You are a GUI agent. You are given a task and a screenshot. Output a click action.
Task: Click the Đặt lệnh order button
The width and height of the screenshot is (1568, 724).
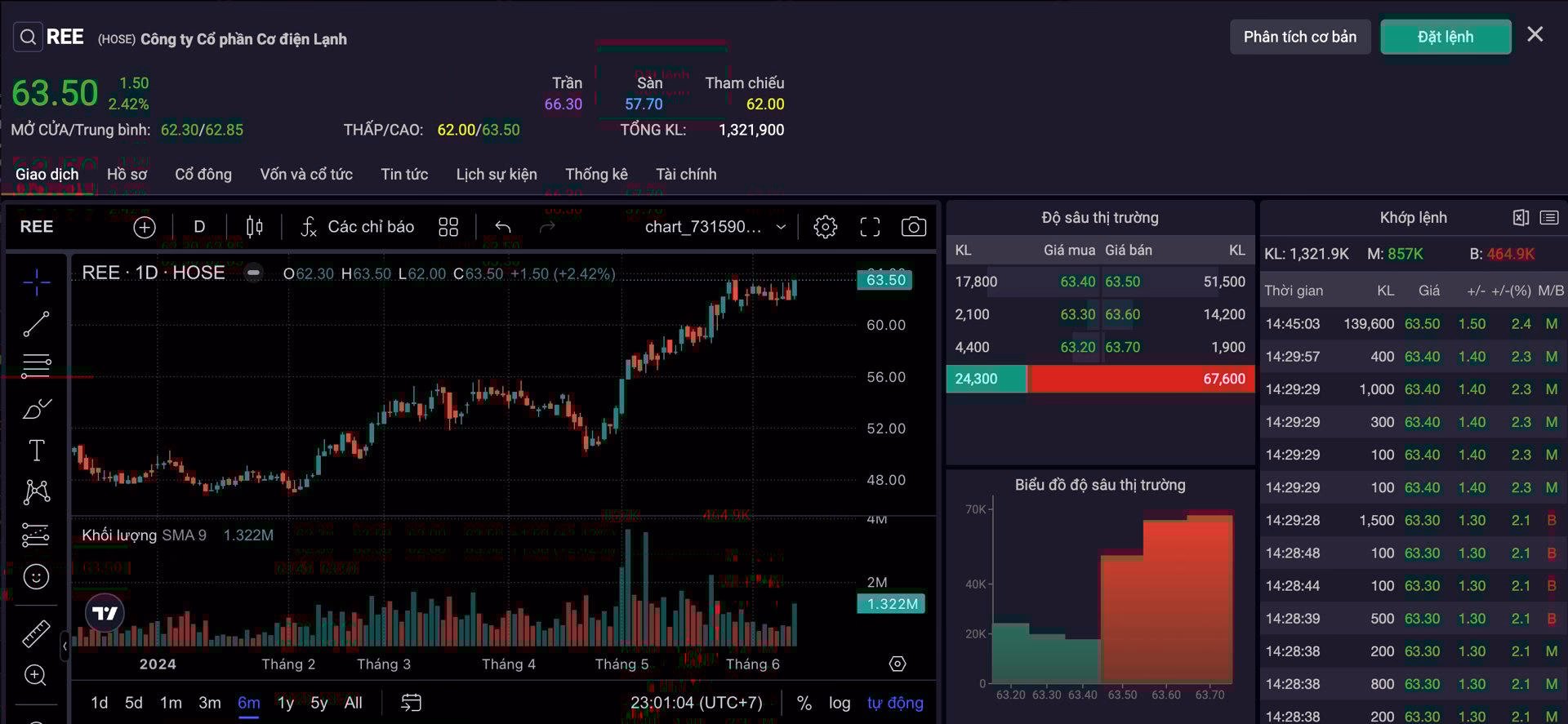1445,37
